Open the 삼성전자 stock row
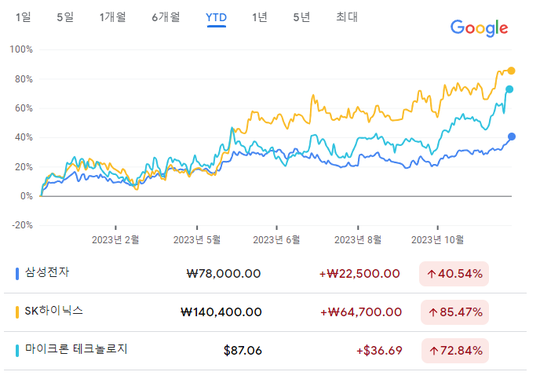The height and width of the screenshot is (379, 540). pyautogui.click(x=265, y=274)
